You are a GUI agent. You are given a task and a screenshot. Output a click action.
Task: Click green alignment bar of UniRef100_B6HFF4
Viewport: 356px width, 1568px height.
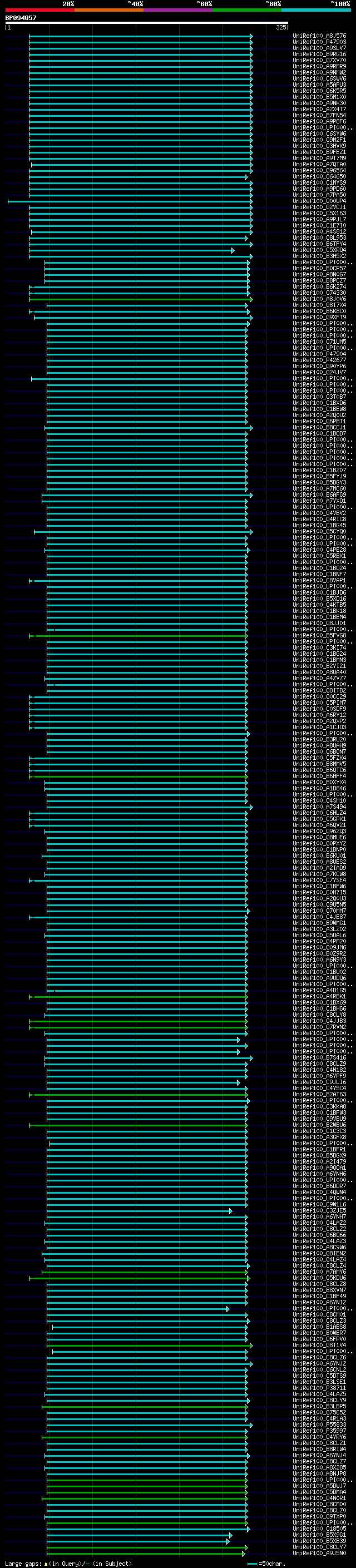[138, 776]
